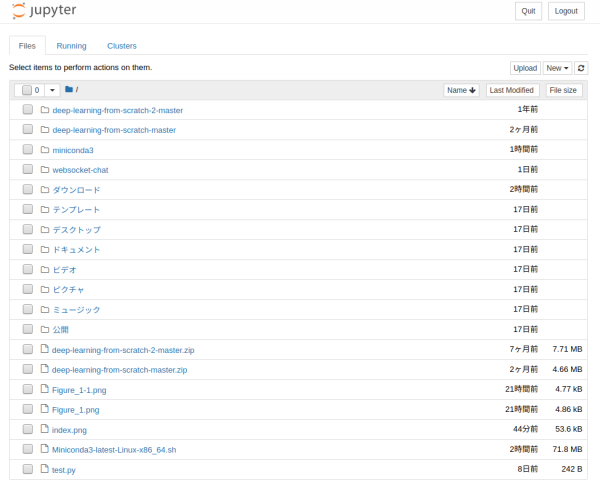Image resolution: width=600 pixels, height=487 pixels.
Task: Sort the list by Name
Action: pyautogui.click(x=461, y=90)
